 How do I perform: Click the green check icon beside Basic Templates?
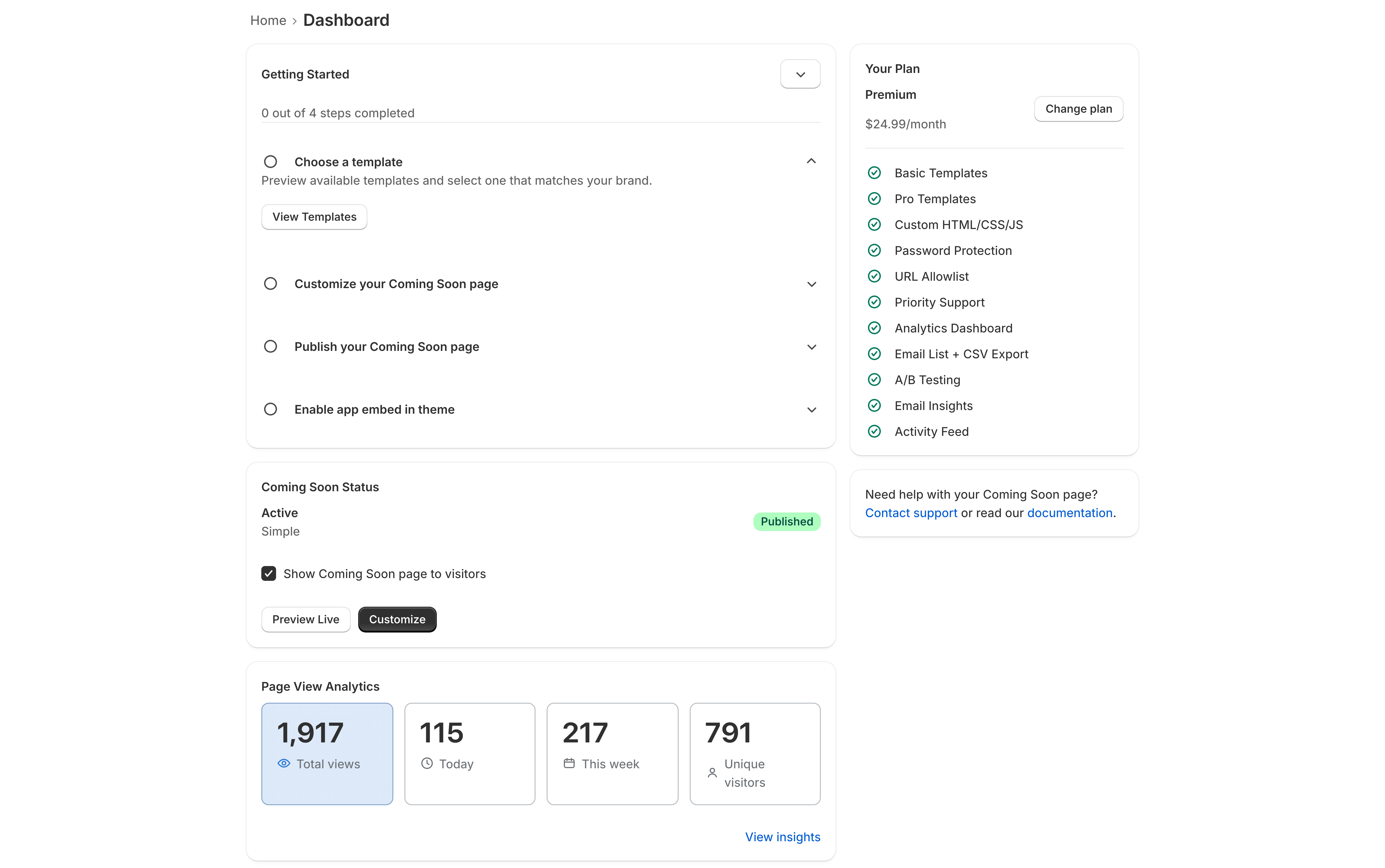874,173
